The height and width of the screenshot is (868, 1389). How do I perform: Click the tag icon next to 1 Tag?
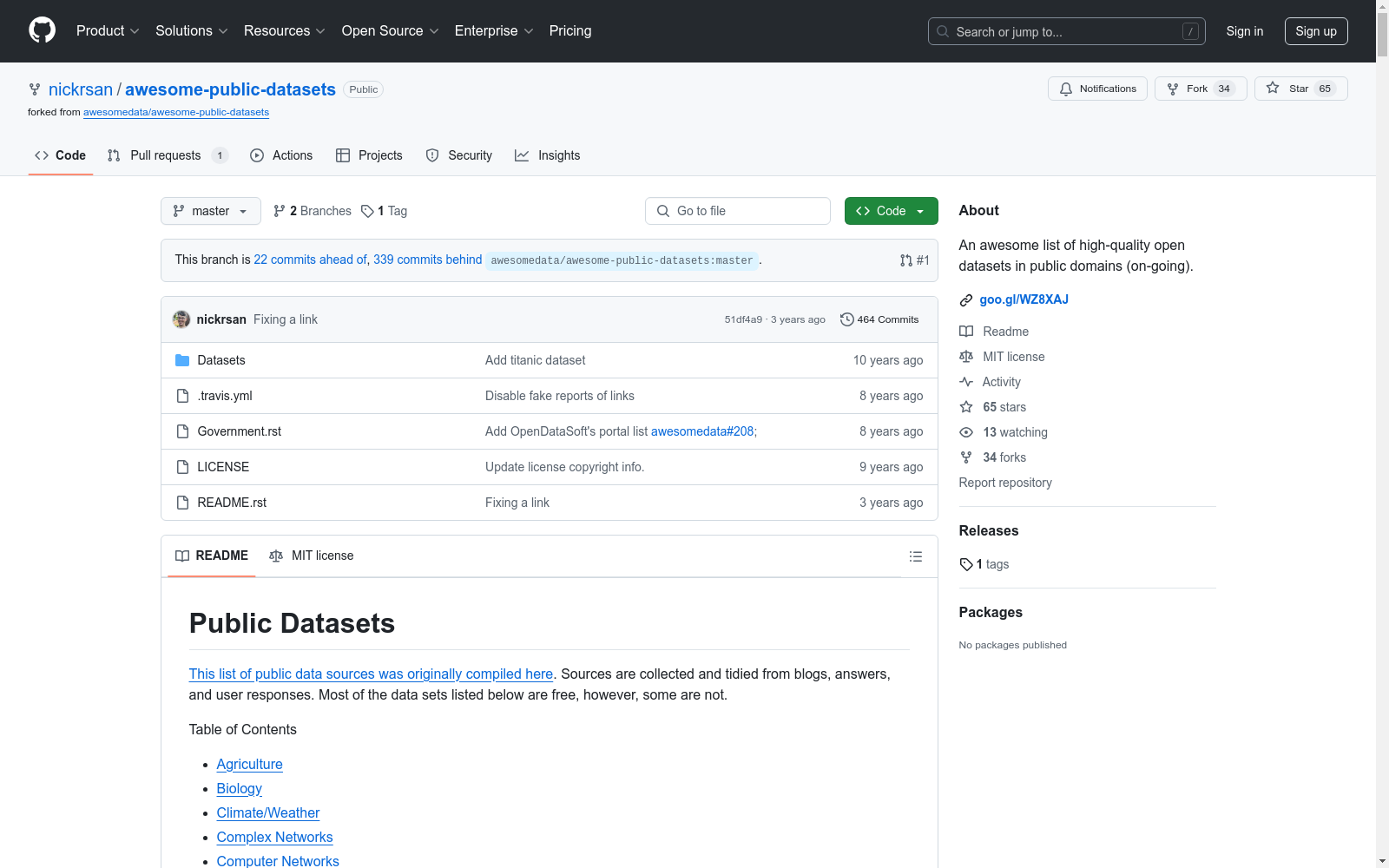(367, 211)
